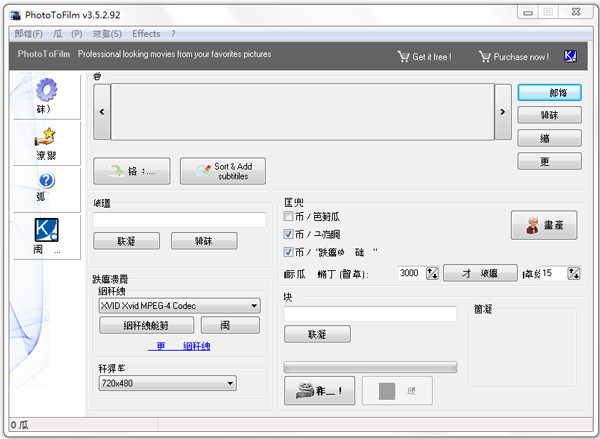Click the PhotoToFilm title bar icon
This screenshot has width=600, height=439.
click(x=15, y=15)
